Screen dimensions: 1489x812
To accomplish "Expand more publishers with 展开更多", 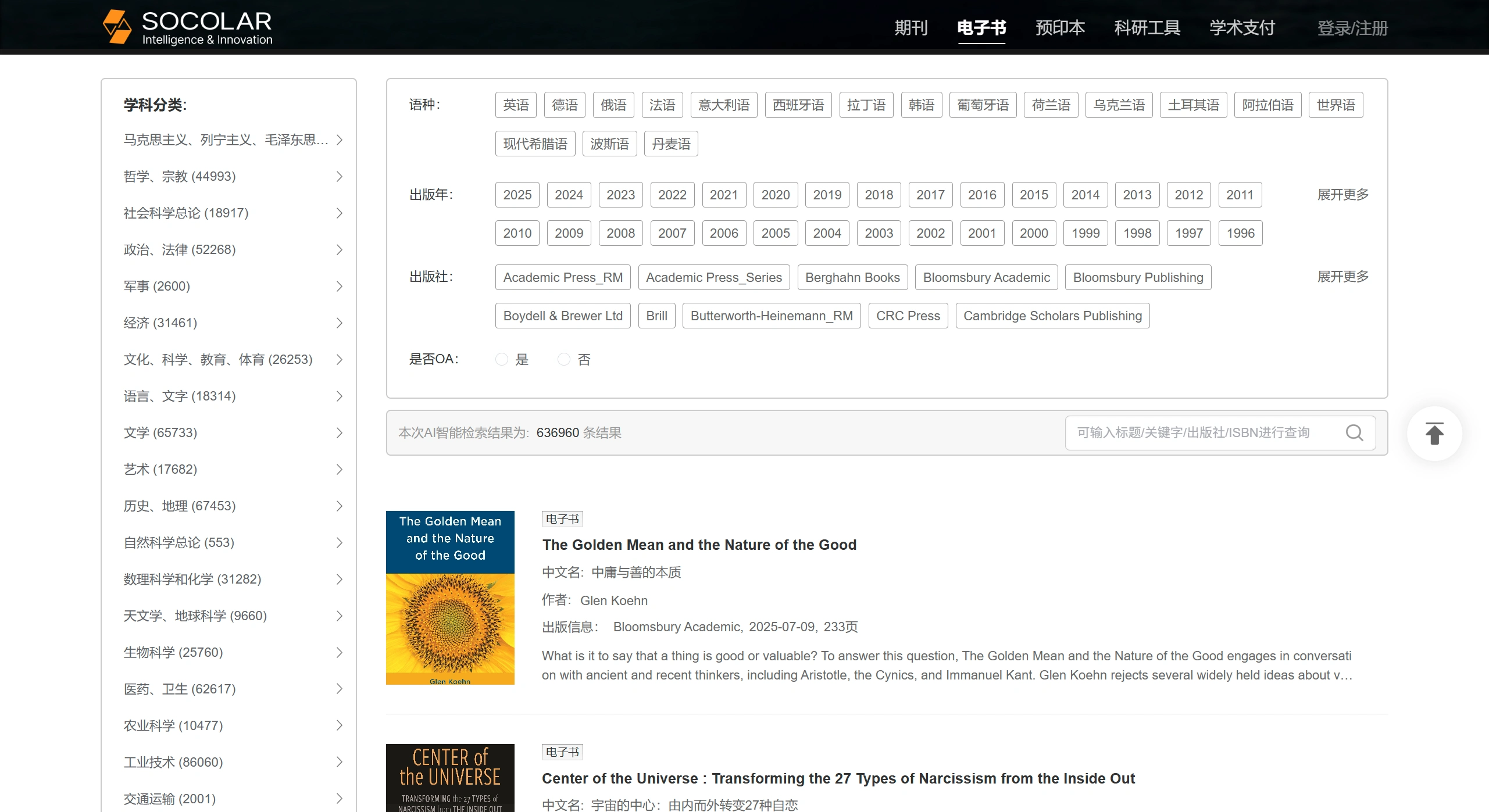I will [1342, 277].
